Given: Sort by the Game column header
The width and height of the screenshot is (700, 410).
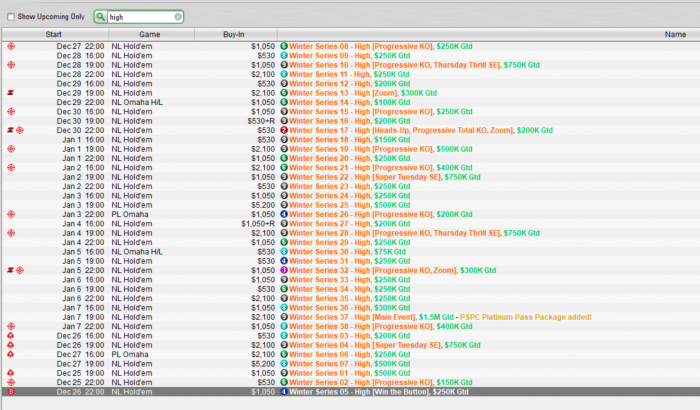Looking at the screenshot, I should click(x=150, y=34).
